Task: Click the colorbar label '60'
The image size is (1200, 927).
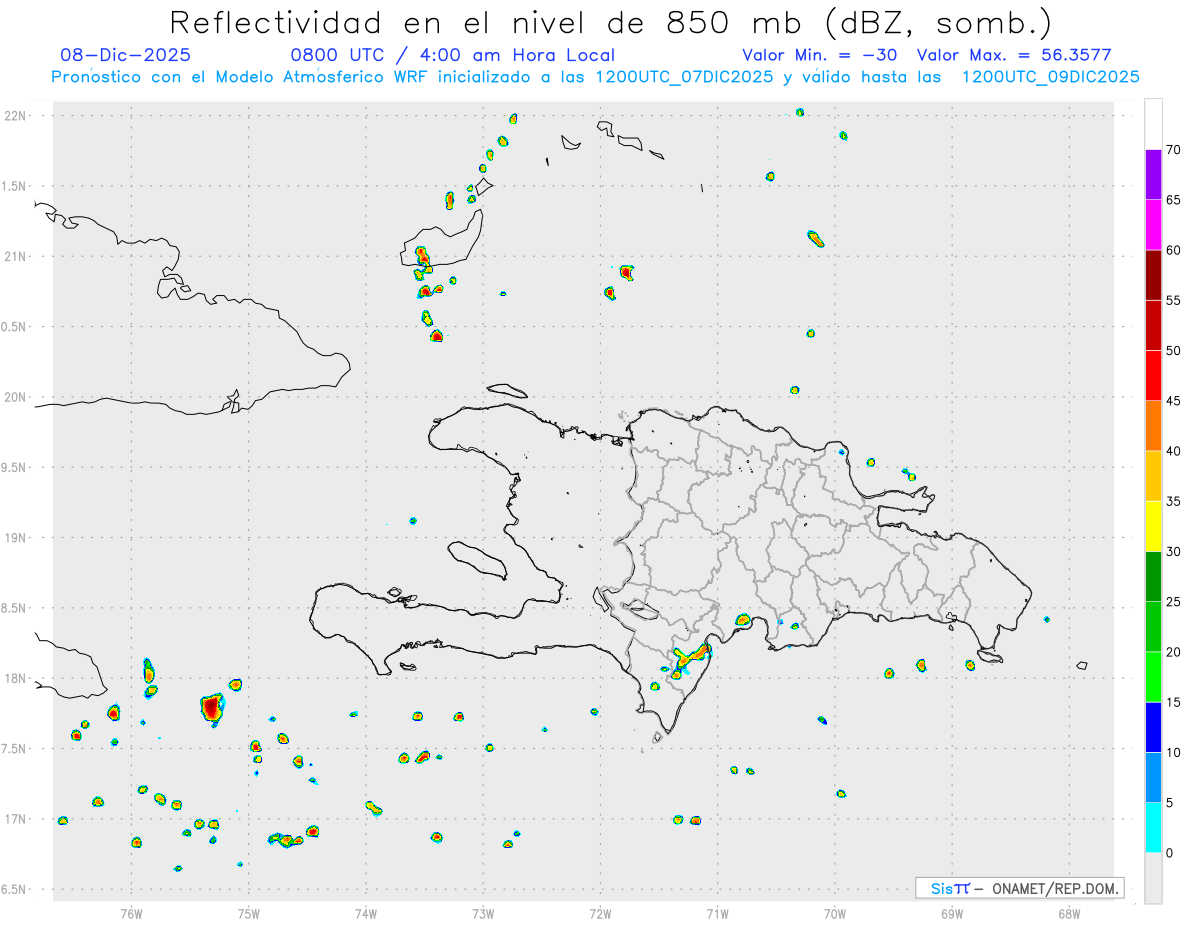Action: (x=1173, y=250)
